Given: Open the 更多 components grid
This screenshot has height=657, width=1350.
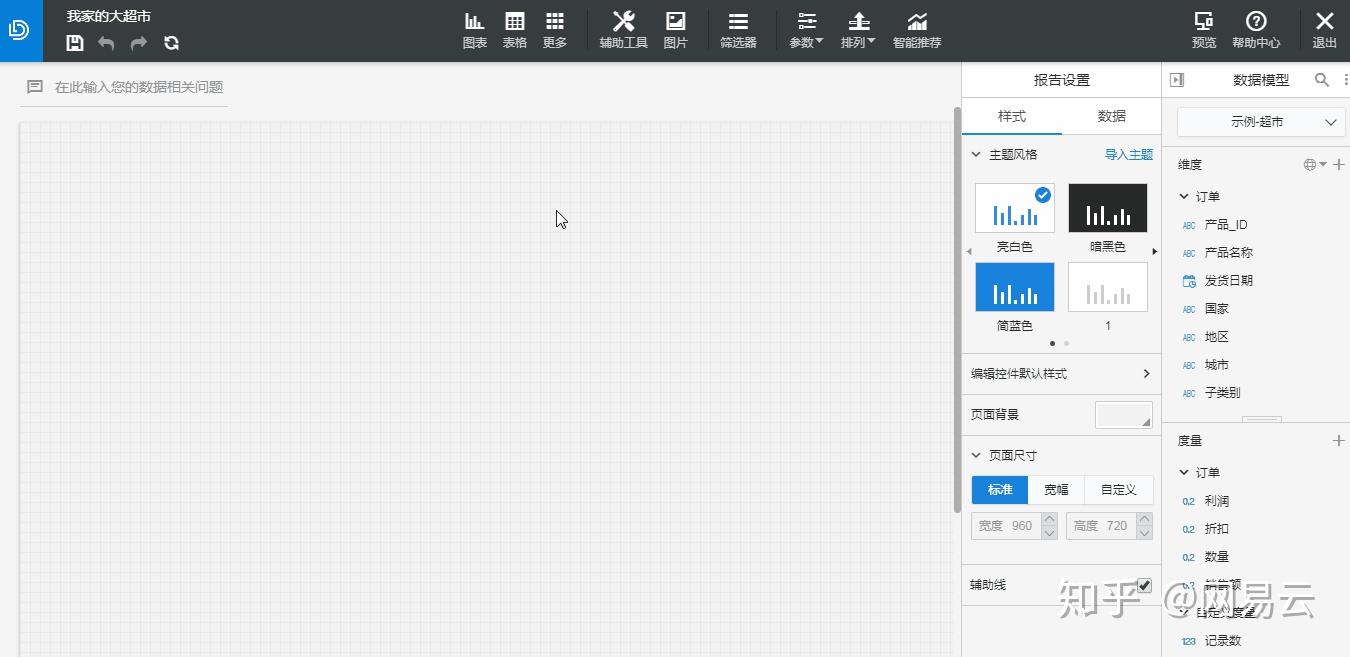Looking at the screenshot, I should [555, 30].
